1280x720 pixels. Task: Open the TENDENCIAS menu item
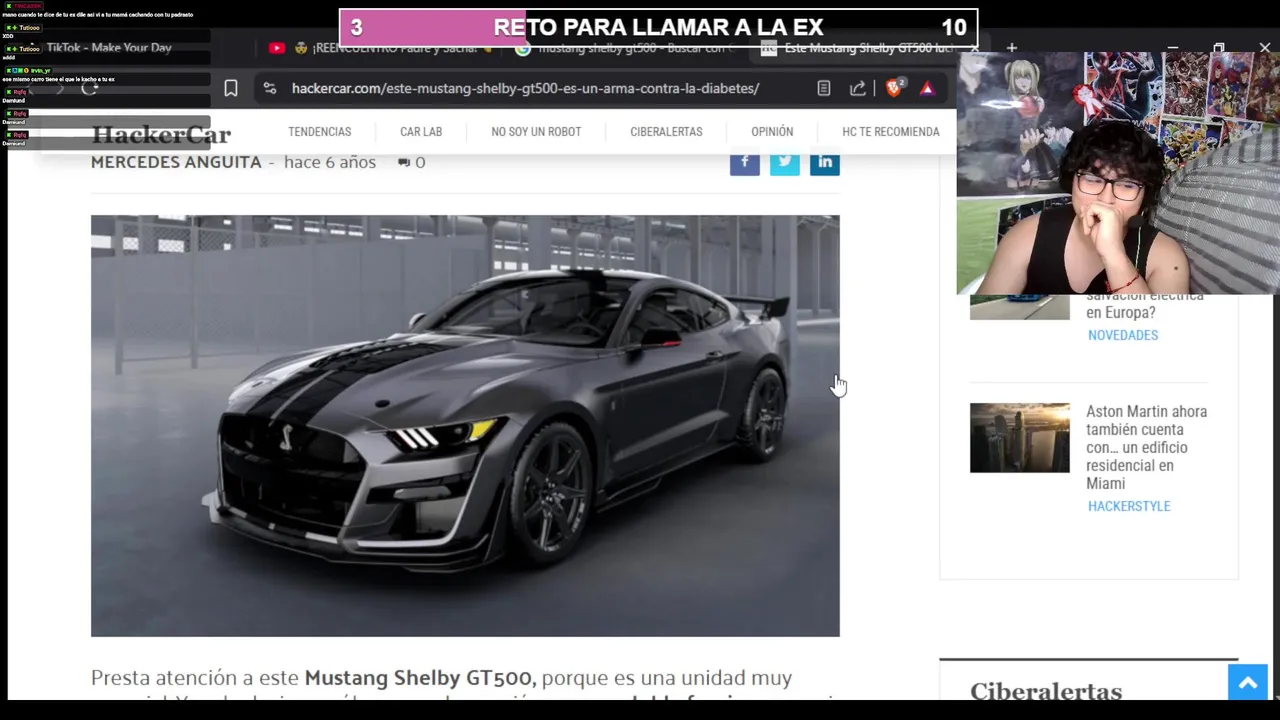point(320,131)
